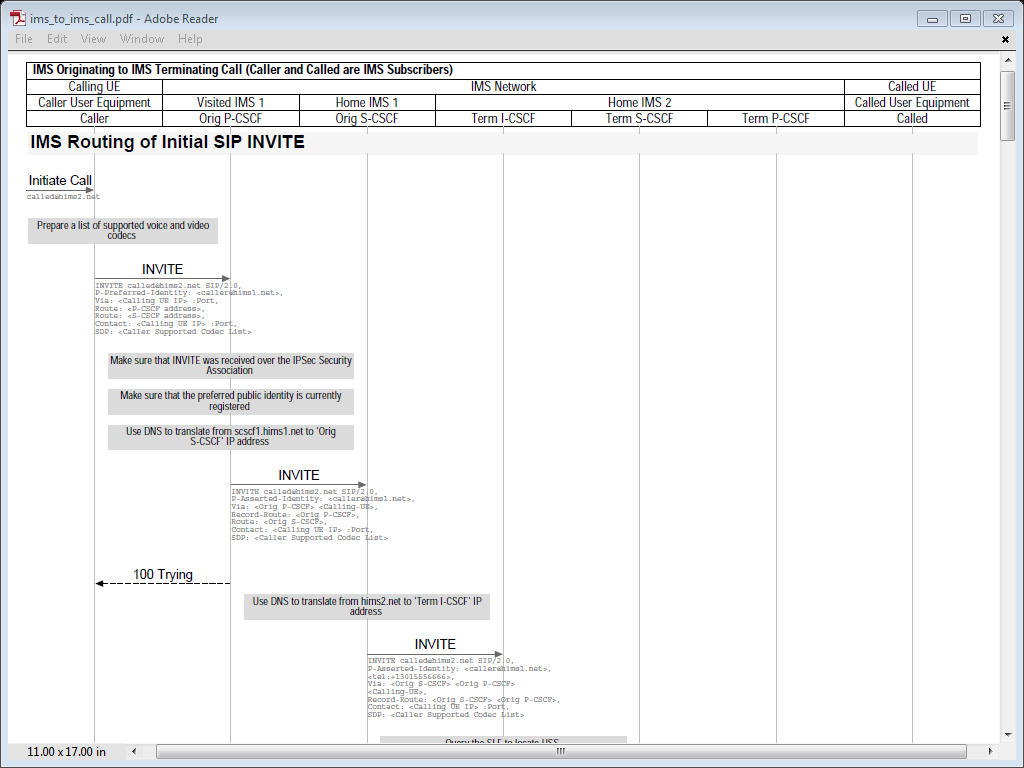Open the Window menu
The width and height of the screenshot is (1024, 768).
142,39
